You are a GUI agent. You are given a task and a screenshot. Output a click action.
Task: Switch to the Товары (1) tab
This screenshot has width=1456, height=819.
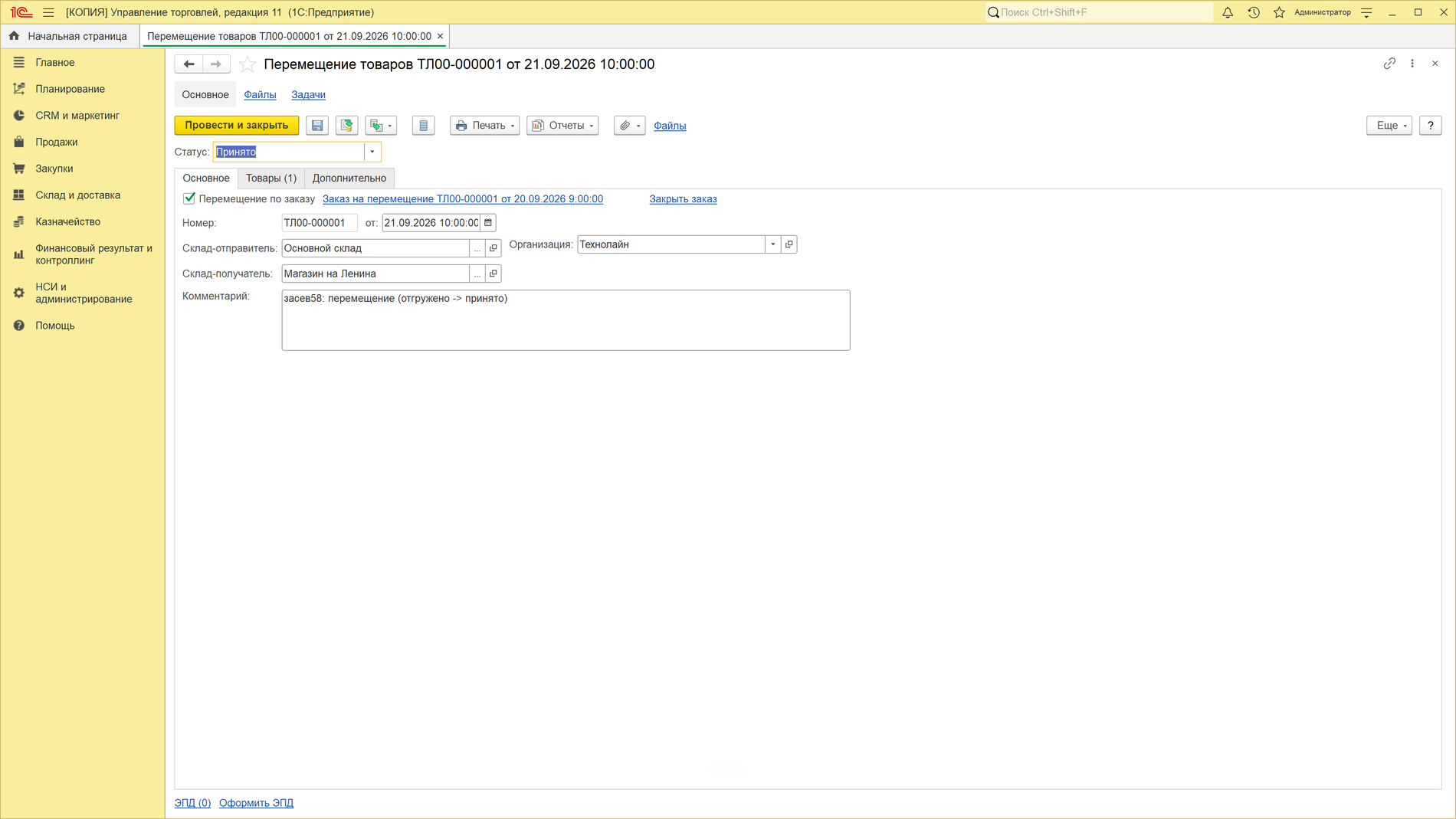(271, 179)
